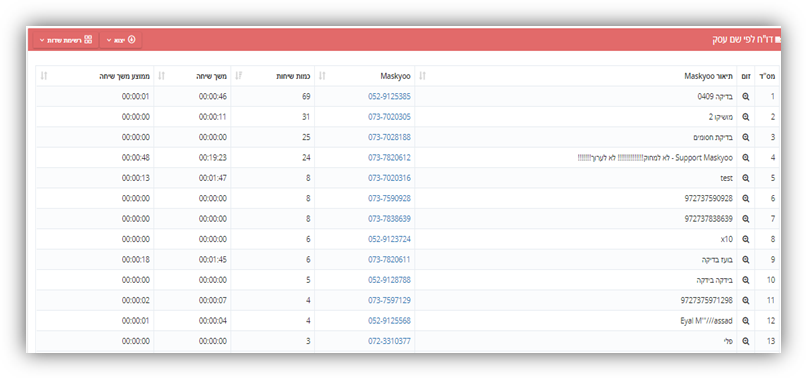This screenshot has height=378, width=806.
Task: Sort by the Maskyoo number column
Action: coord(322,76)
